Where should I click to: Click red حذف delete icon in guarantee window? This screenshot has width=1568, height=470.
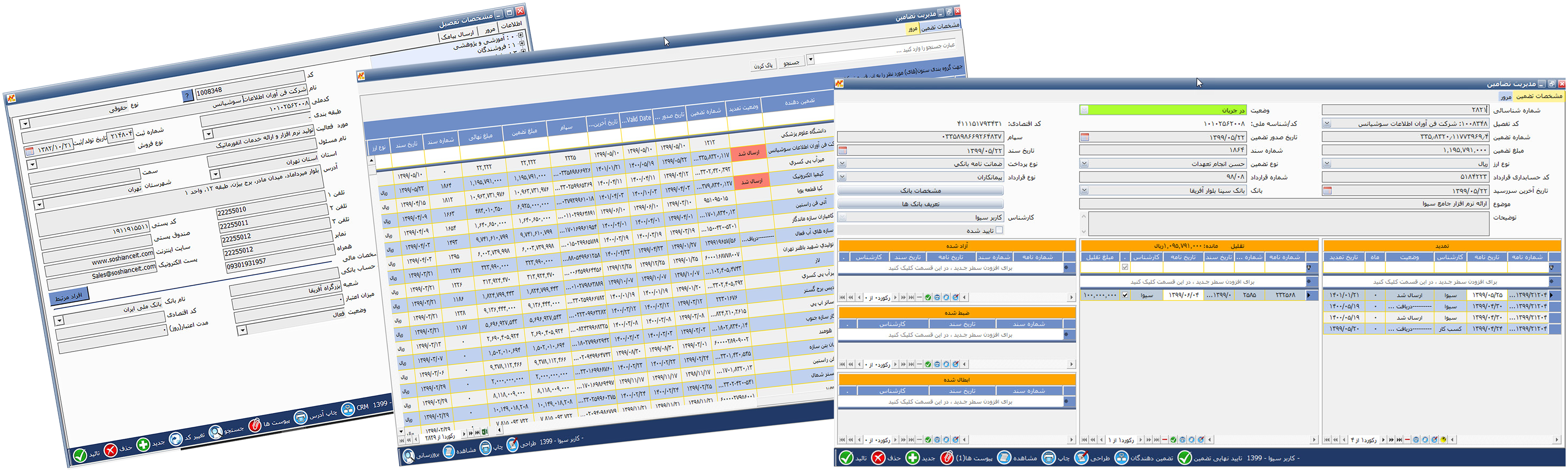878,458
